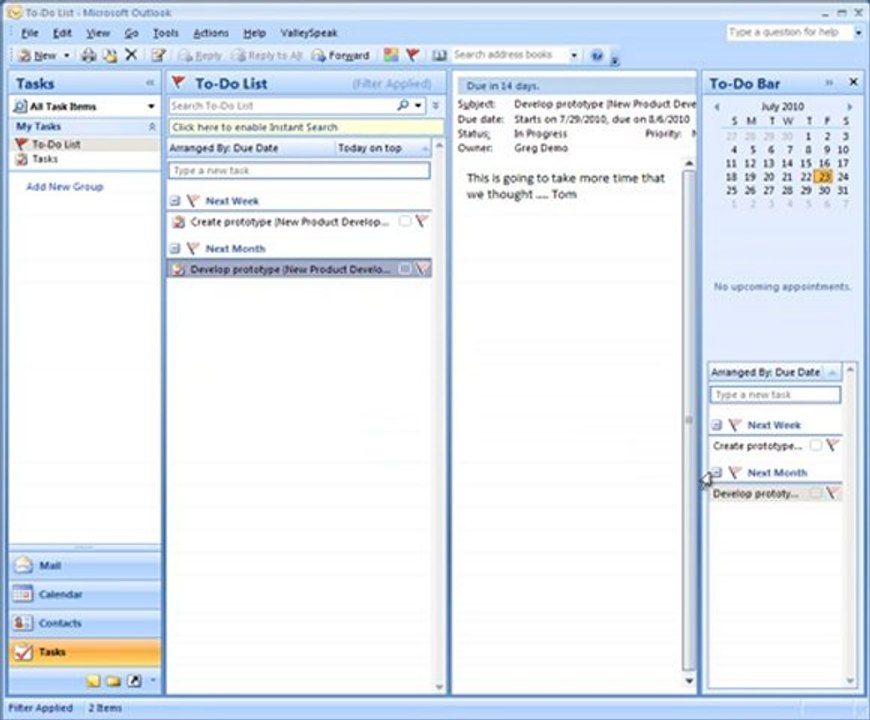Viewport: 870px width, 720px height.
Task: Open the Tools menu
Action: click(165, 33)
